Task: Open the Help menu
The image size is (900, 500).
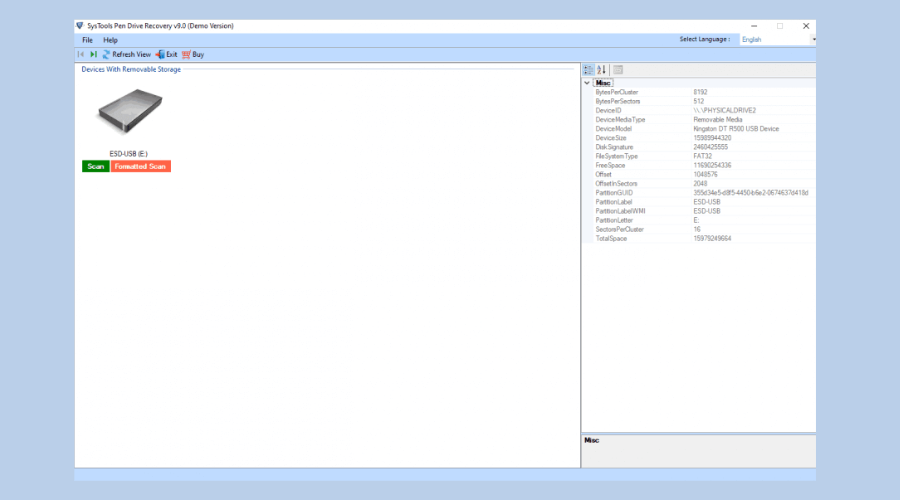Action: [110, 40]
